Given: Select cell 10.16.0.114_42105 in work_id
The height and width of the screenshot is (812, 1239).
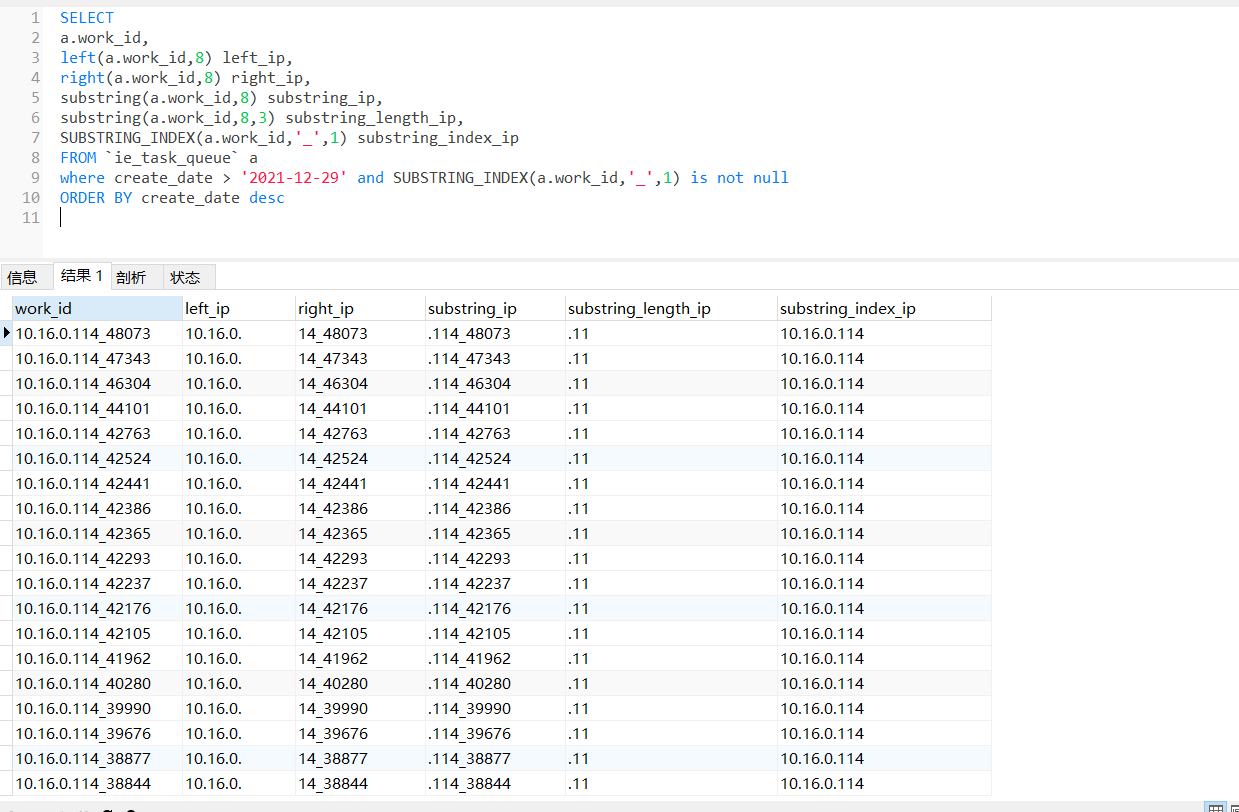Looking at the screenshot, I should click(x=97, y=633).
